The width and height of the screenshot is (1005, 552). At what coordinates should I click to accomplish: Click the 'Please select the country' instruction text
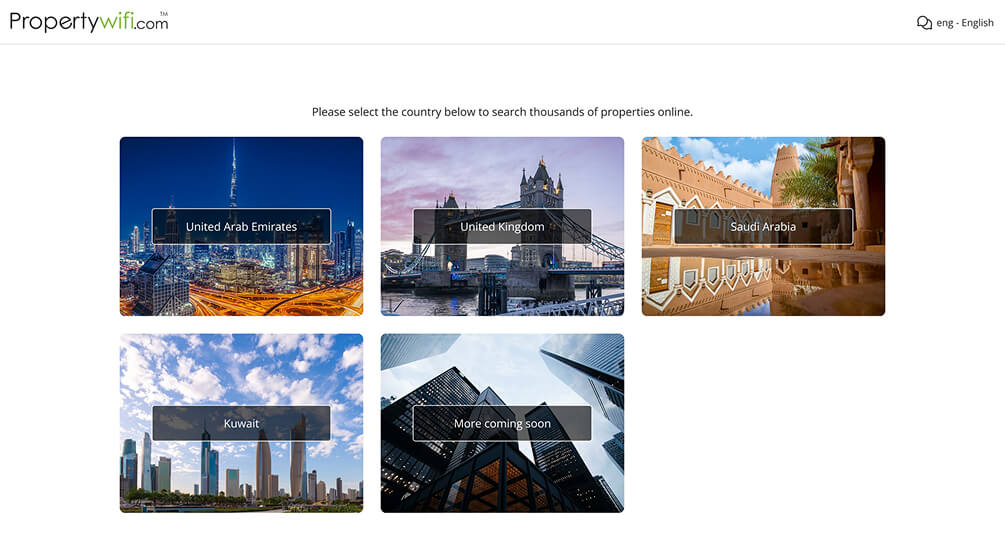502,112
